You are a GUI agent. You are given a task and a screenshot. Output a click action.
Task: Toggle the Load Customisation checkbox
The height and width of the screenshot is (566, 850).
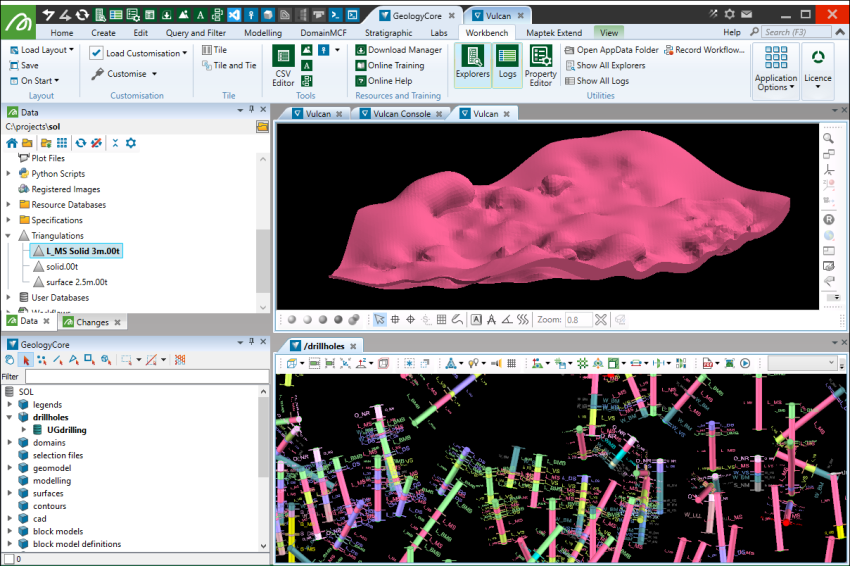96,53
